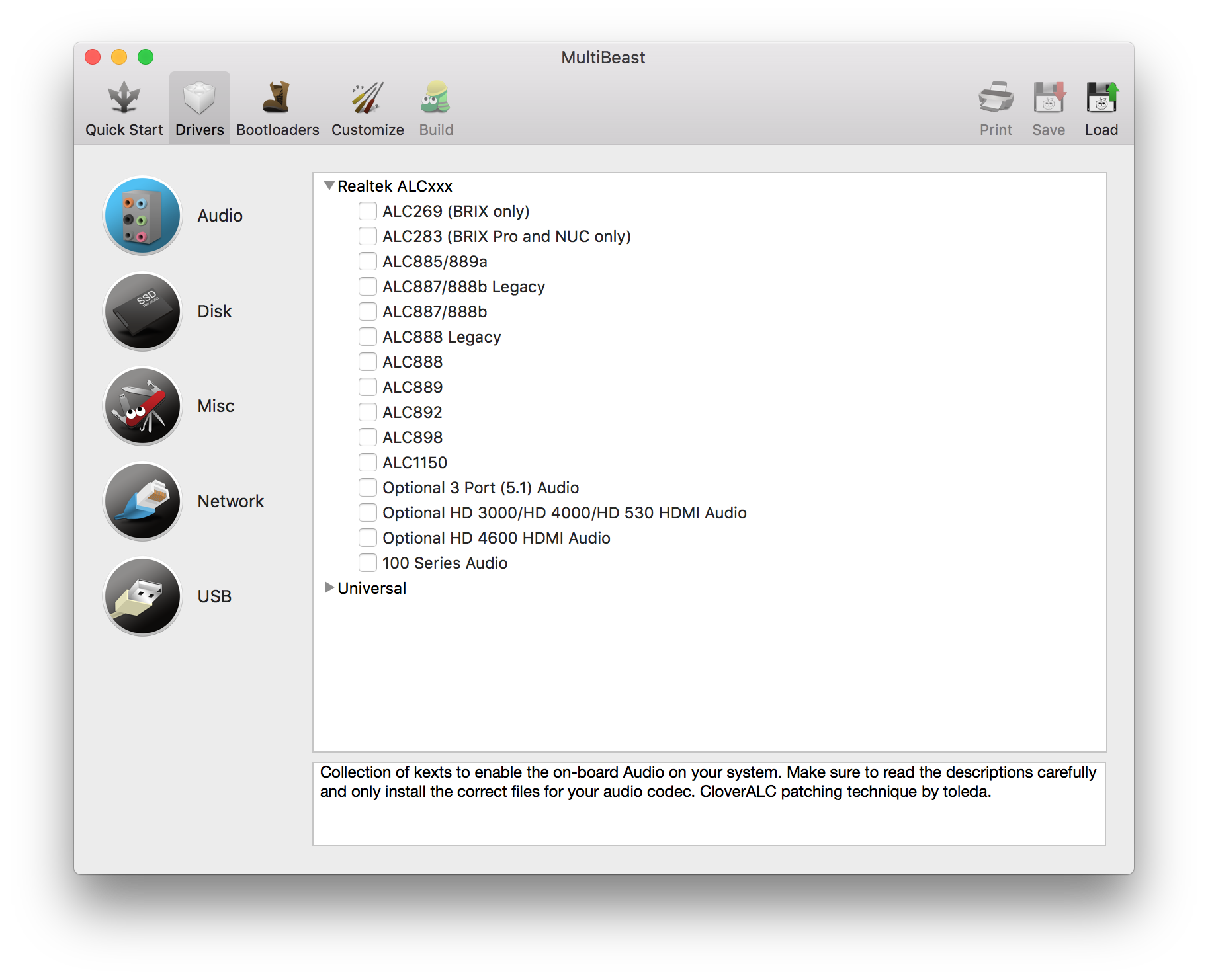Open the Customize section
Viewport: 1208px width, 980px height.
(x=367, y=106)
